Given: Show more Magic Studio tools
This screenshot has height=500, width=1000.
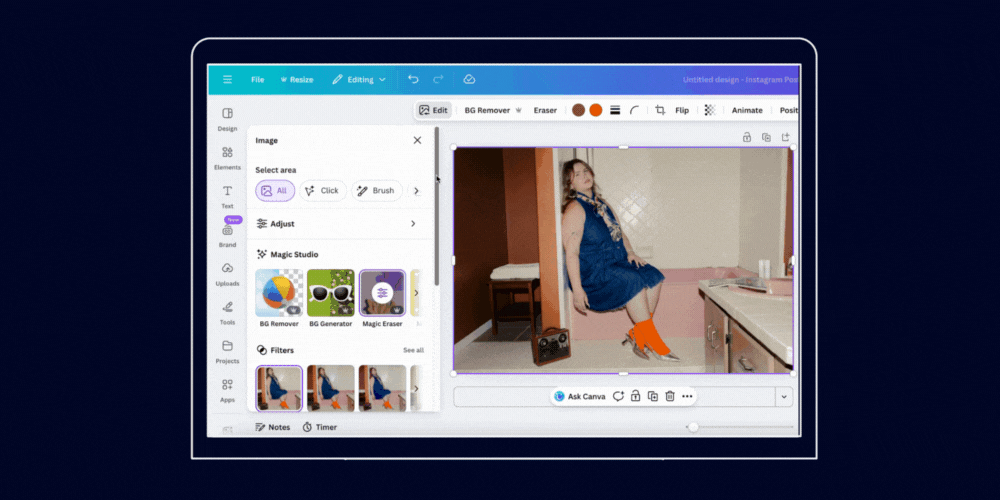Looking at the screenshot, I should tap(416, 293).
